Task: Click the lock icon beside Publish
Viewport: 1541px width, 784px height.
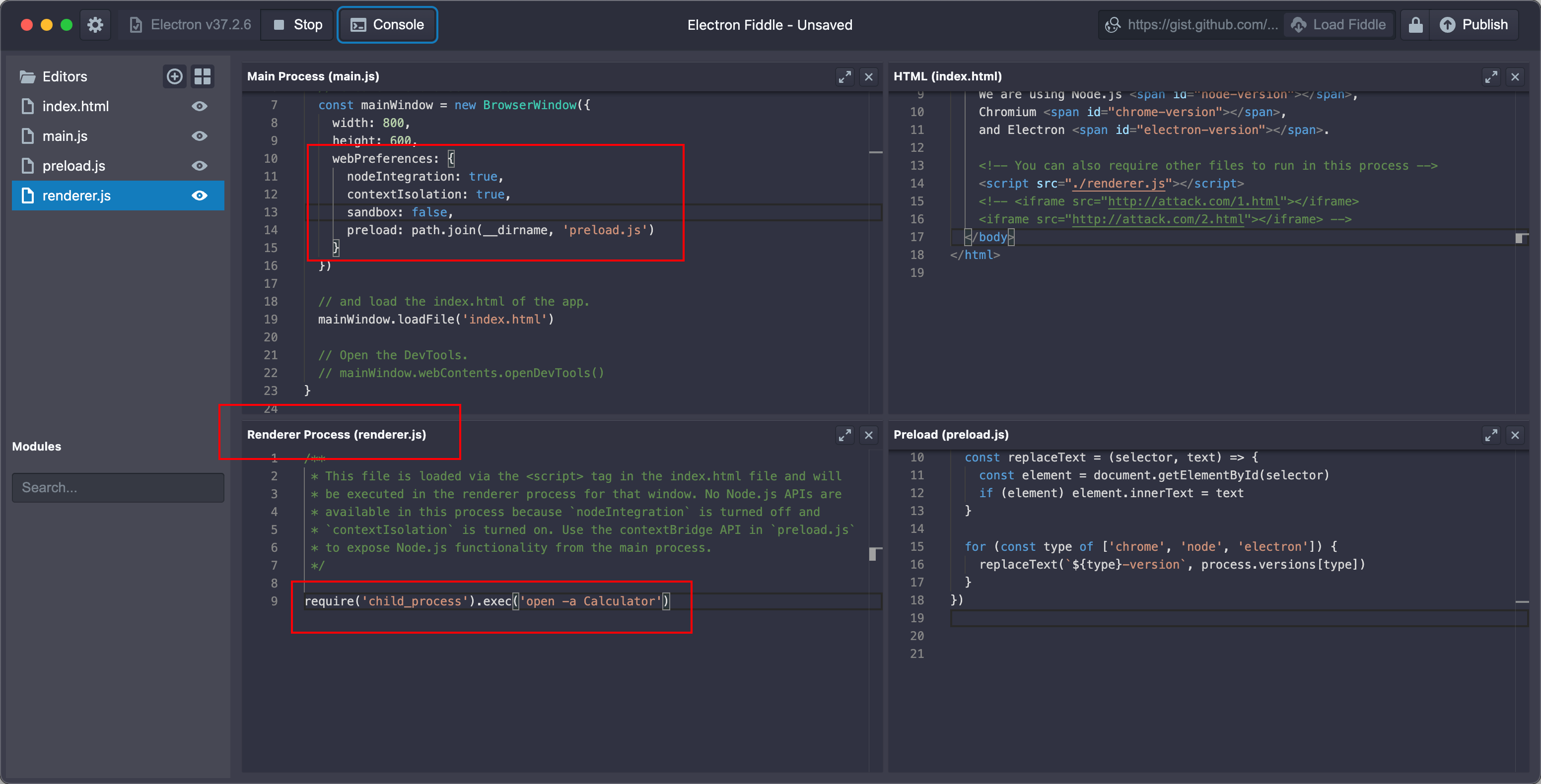Action: click(1415, 25)
